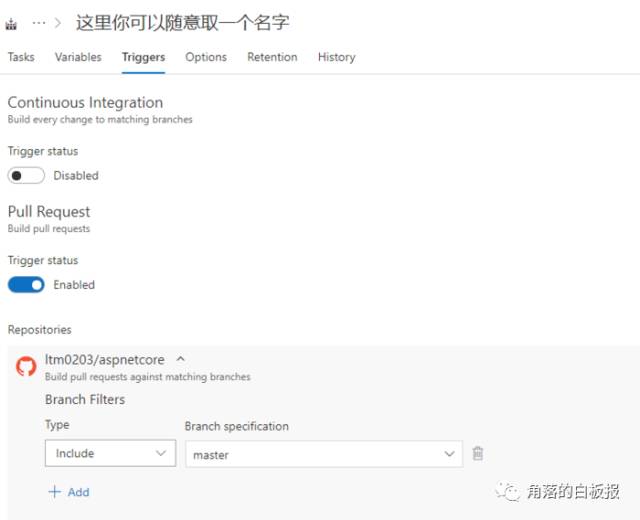Click 'Build pull requests against matching branches' text
The height and width of the screenshot is (520, 640).
point(148,377)
